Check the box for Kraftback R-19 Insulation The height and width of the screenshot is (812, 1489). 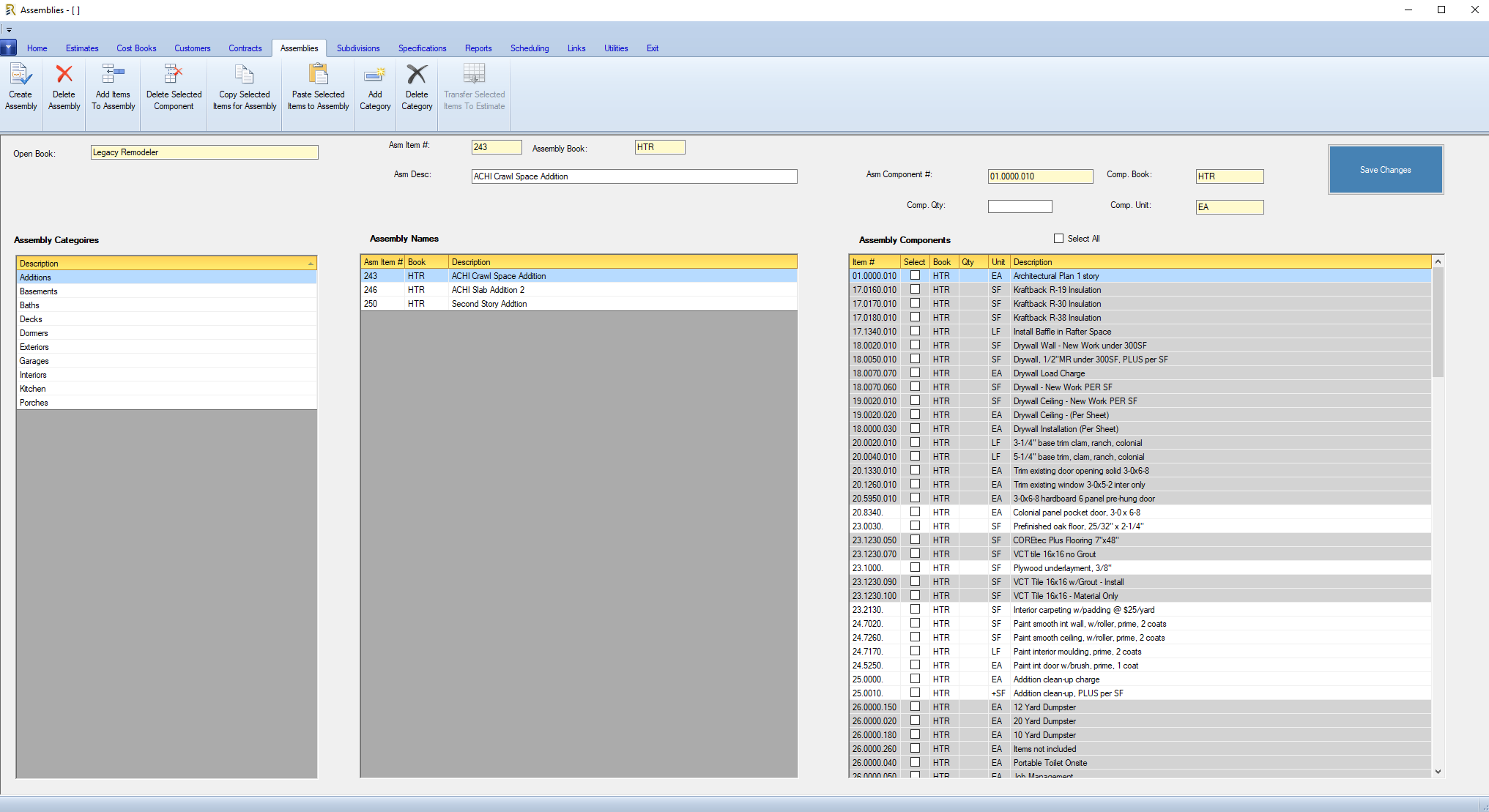(915, 290)
